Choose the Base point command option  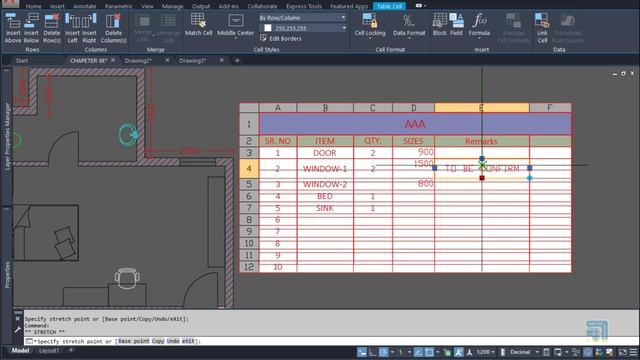click(133, 341)
